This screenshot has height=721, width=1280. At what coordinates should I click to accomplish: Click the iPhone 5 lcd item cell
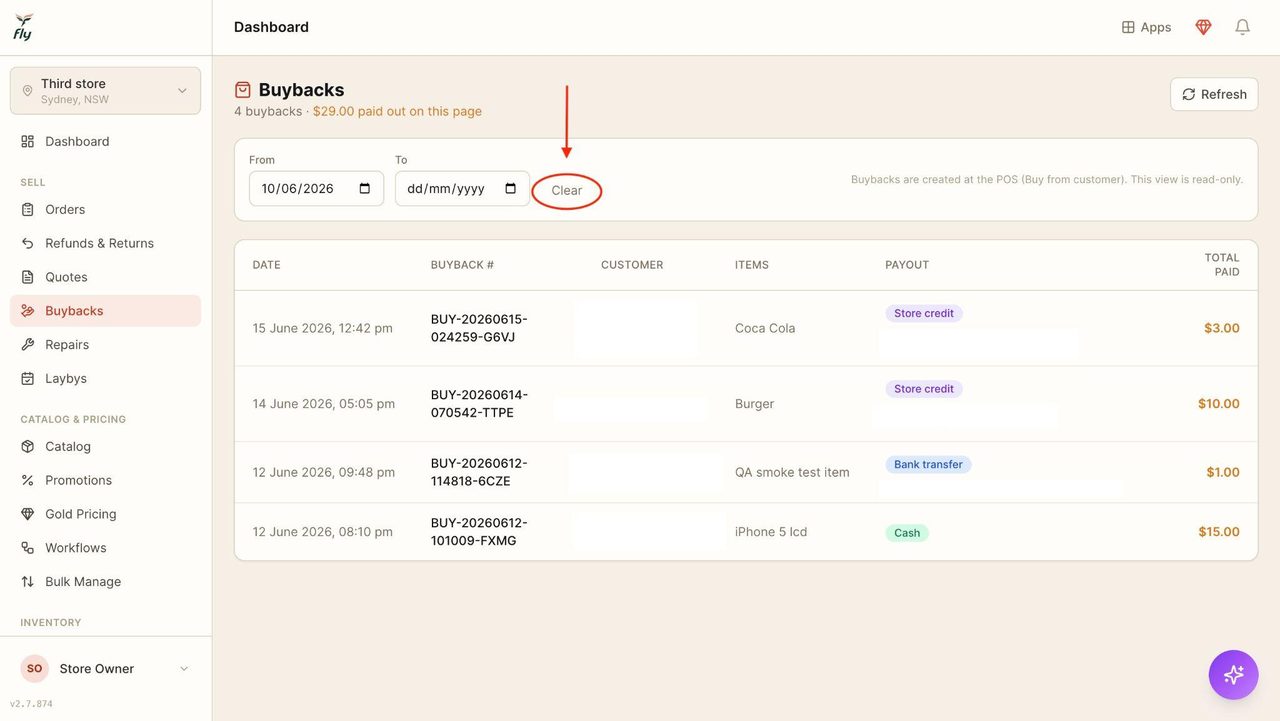coord(771,532)
